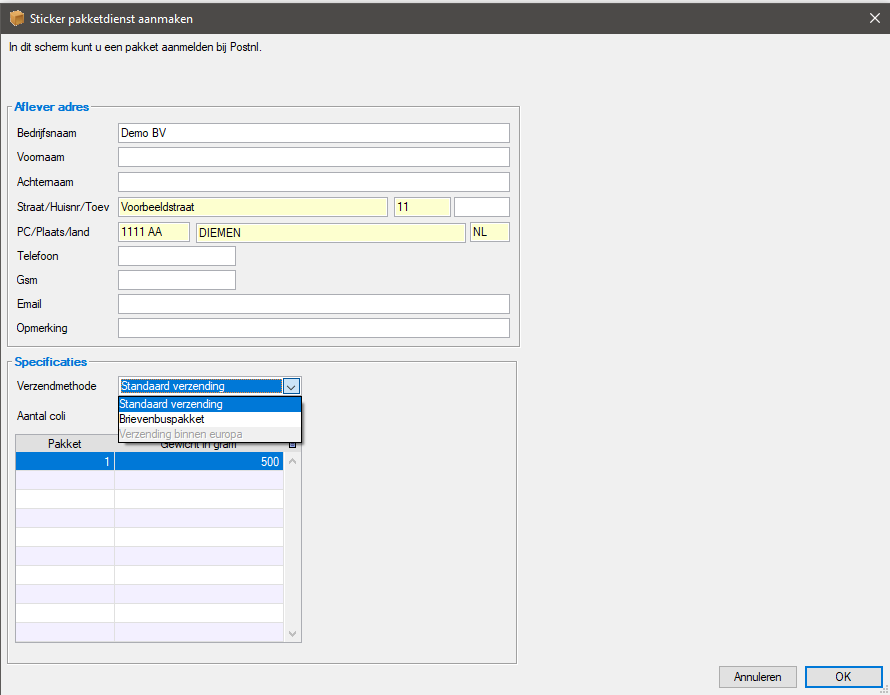Select Verzending binnen europa option
The width and height of the screenshot is (890, 695).
[209, 434]
